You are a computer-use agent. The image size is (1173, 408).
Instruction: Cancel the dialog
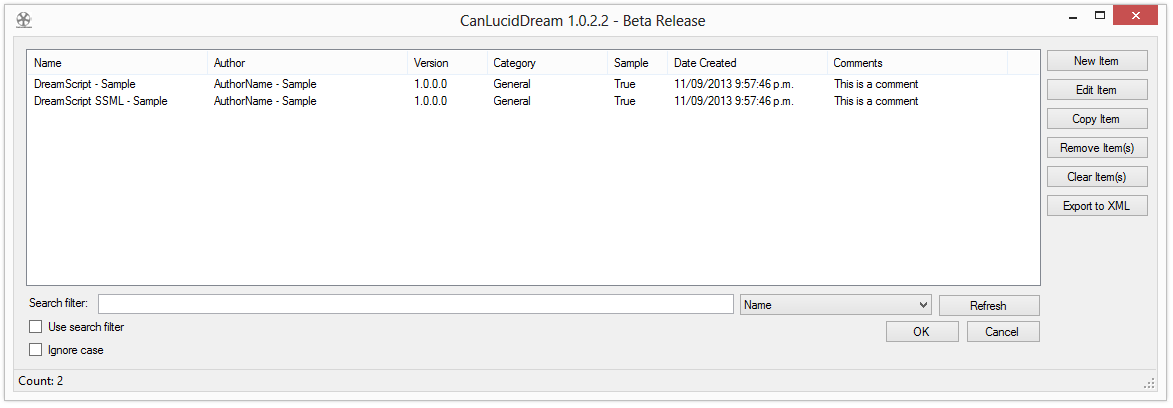(x=1001, y=332)
